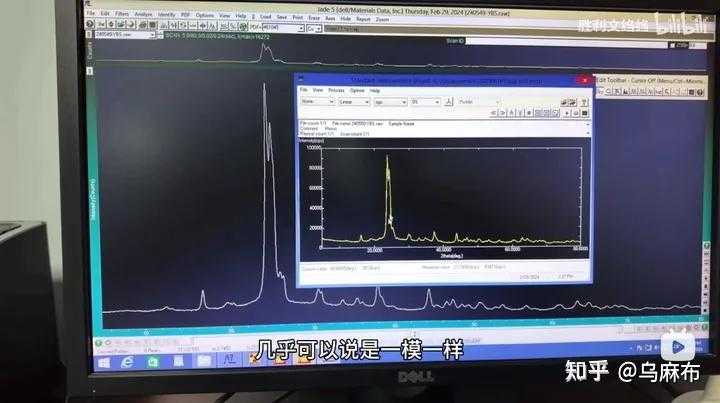The height and width of the screenshot is (403, 720).
Task: Click the Report button in Jade toolbar
Action: [364, 19]
